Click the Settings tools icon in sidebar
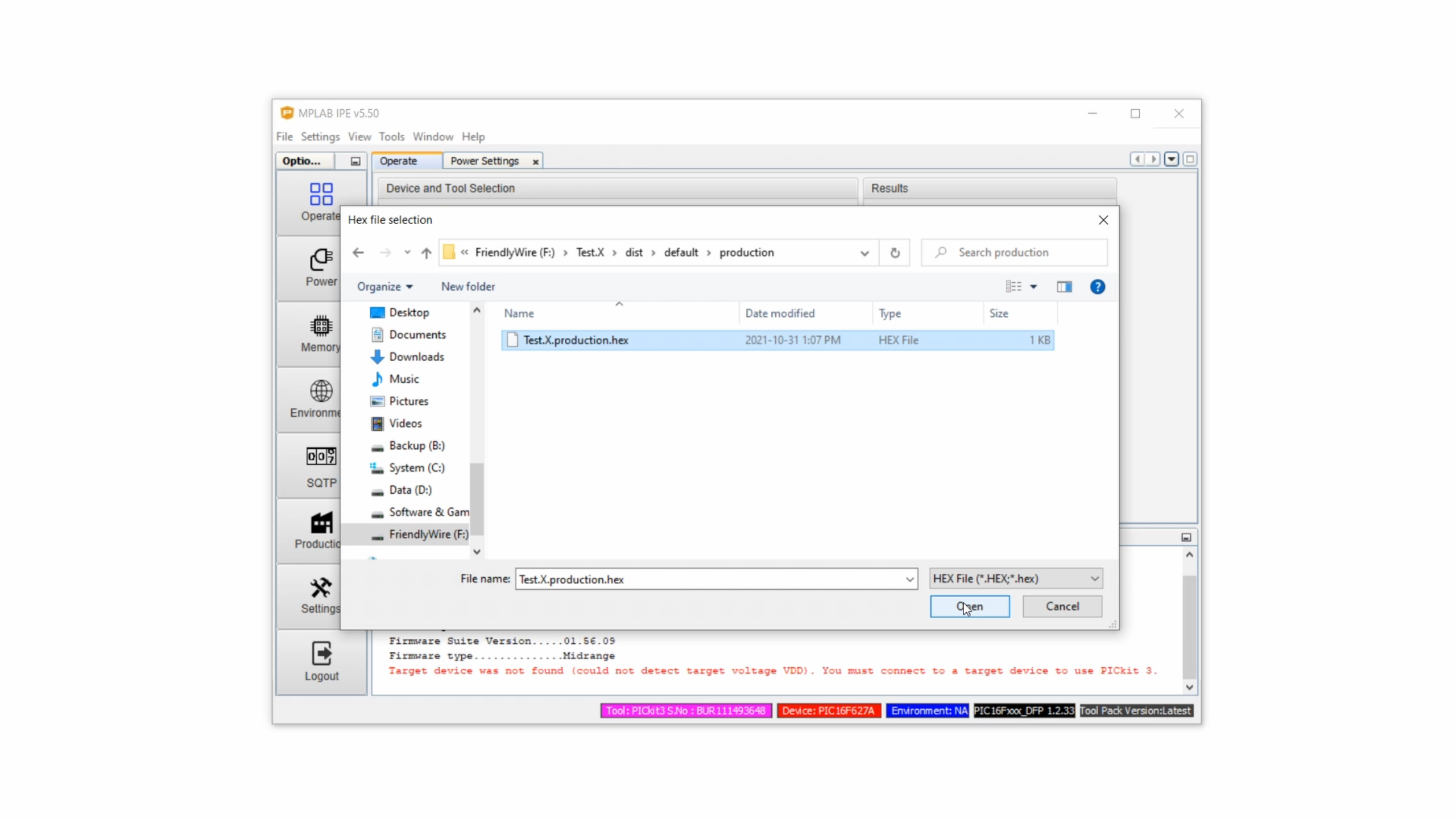1456x819 pixels. 321,588
